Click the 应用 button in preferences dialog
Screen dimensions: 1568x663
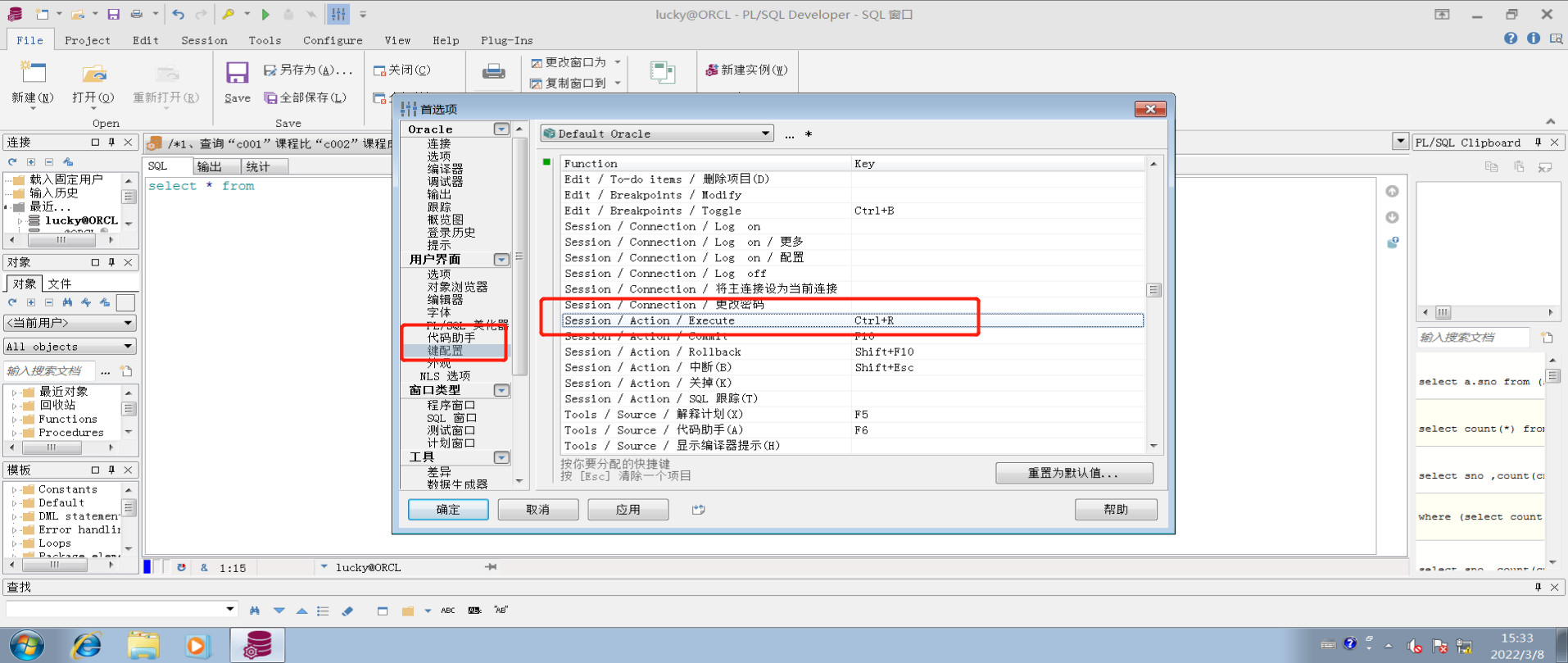pyautogui.click(x=628, y=510)
